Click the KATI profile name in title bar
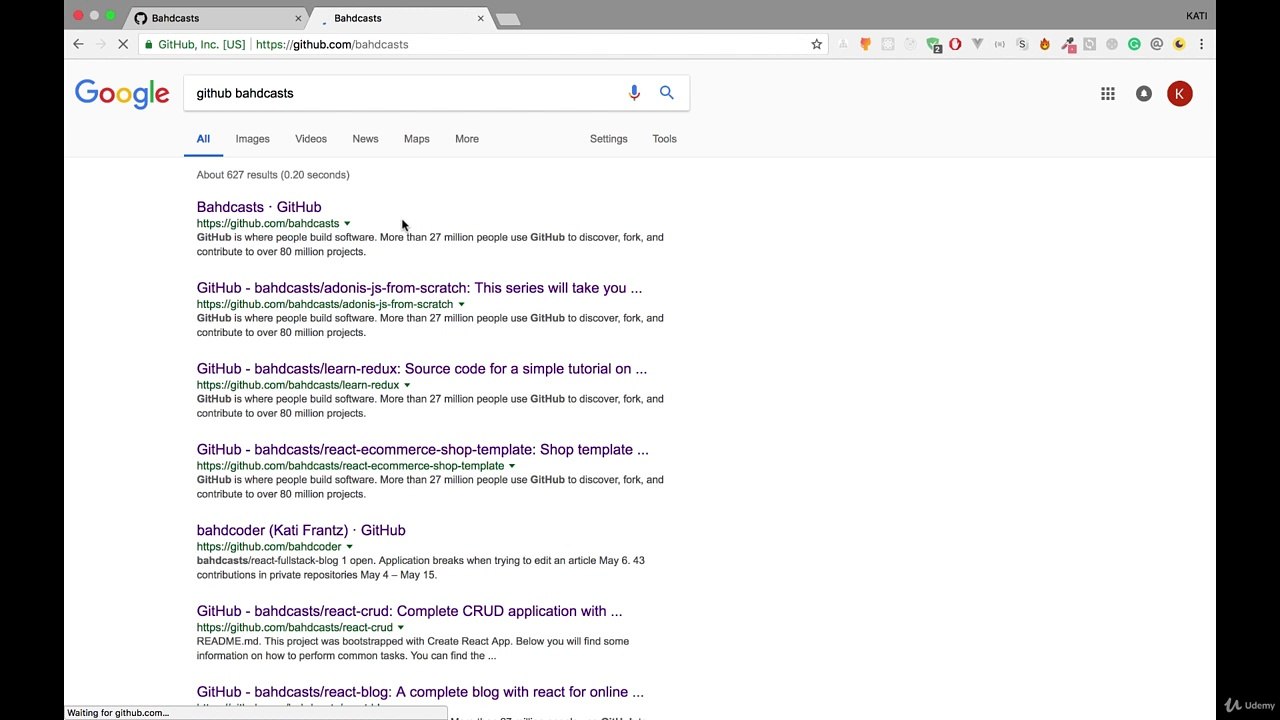This screenshot has width=1280, height=720. (x=1197, y=16)
